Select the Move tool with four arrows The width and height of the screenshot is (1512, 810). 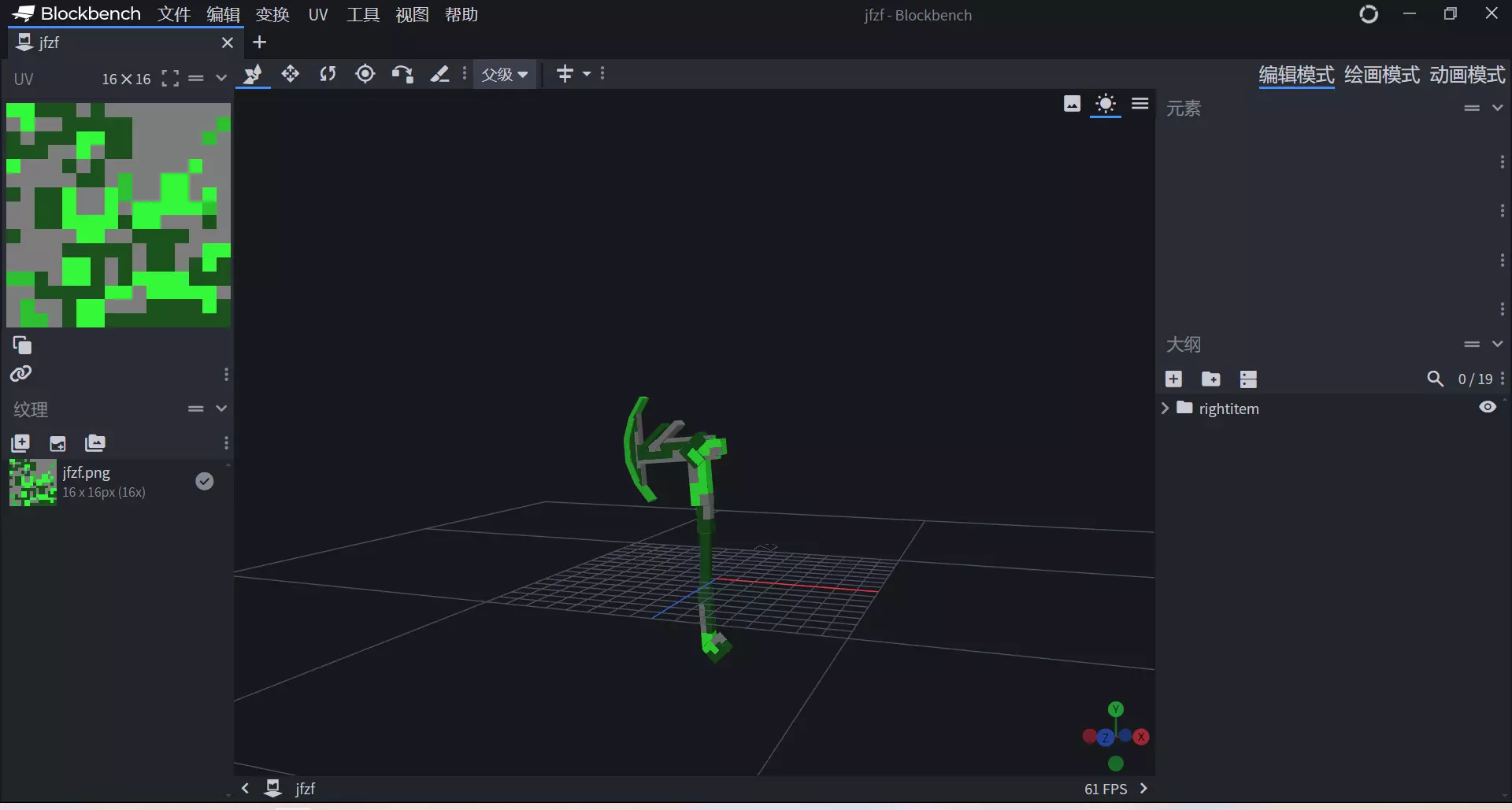click(291, 74)
